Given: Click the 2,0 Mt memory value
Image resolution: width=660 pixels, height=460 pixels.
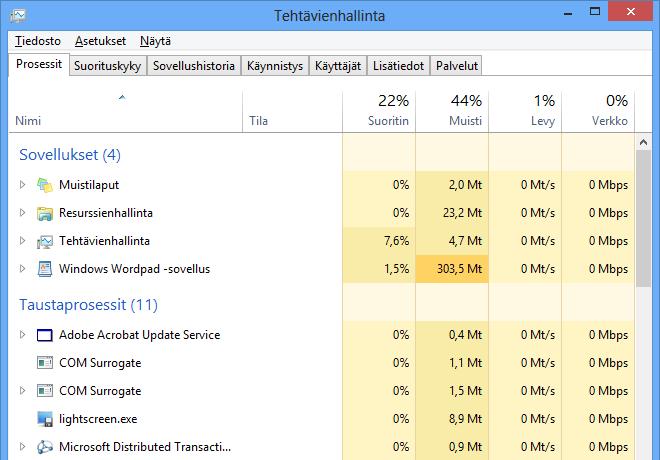Looking at the screenshot, I should click(465, 185).
